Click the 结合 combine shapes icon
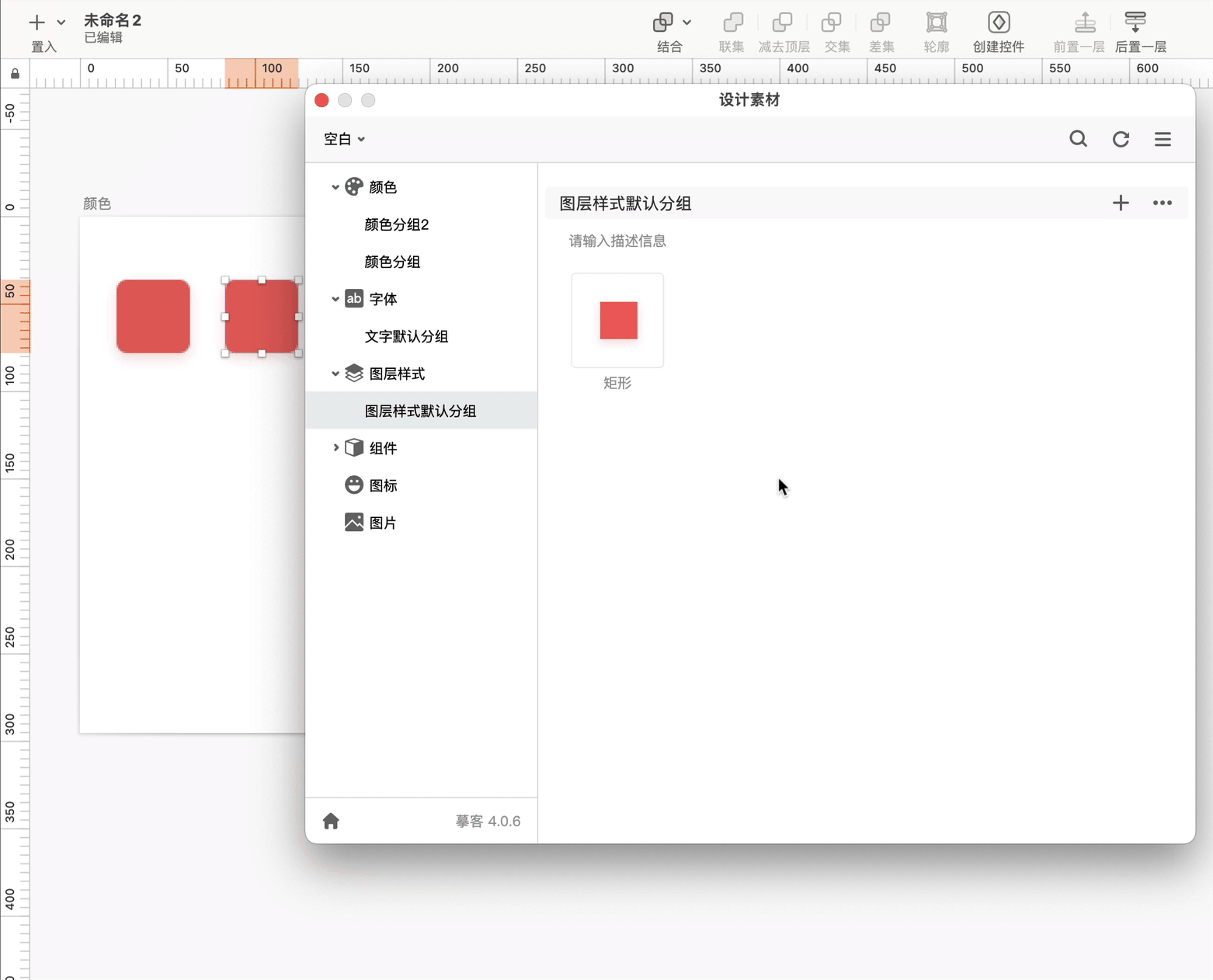1213x980 pixels. [x=663, y=23]
